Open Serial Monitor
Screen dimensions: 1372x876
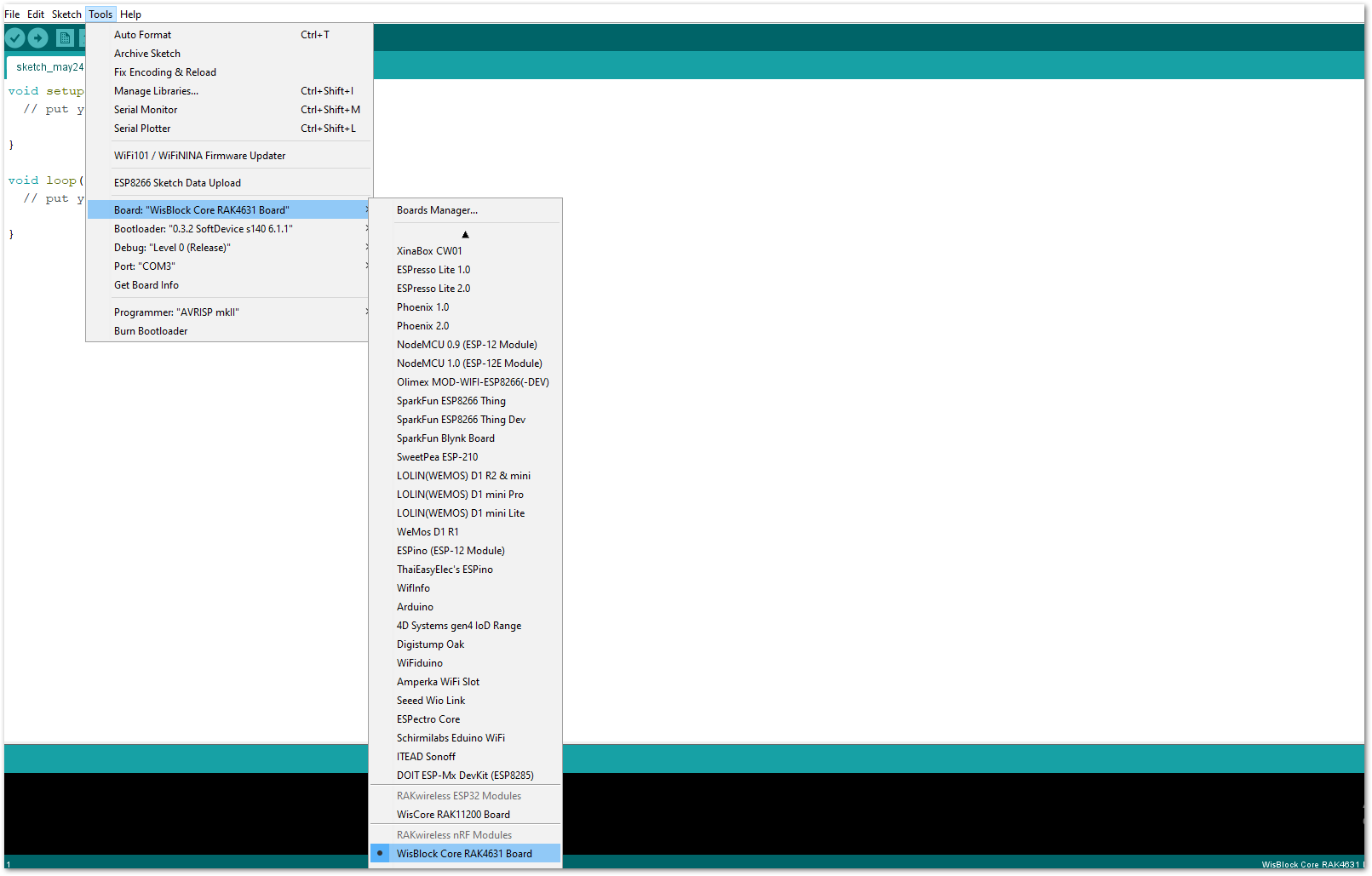pyautogui.click(x=229, y=110)
